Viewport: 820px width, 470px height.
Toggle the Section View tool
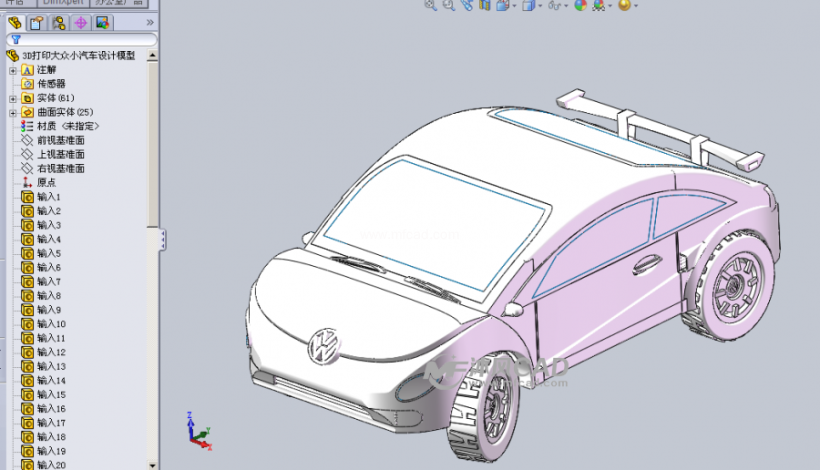pyautogui.click(x=485, y=5)
